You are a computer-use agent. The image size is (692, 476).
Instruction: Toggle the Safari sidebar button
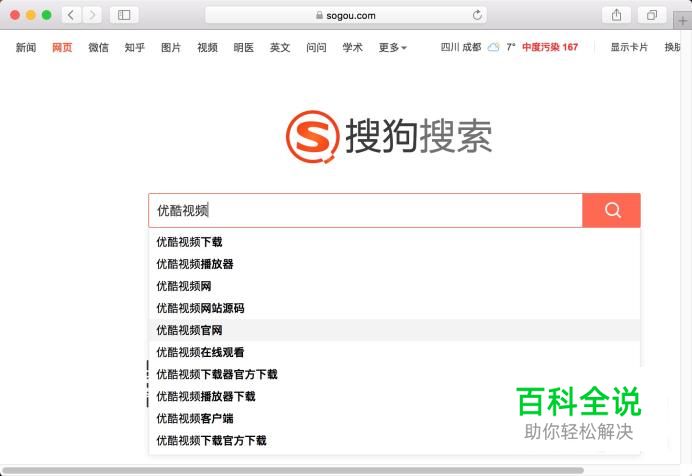(124, 15)
